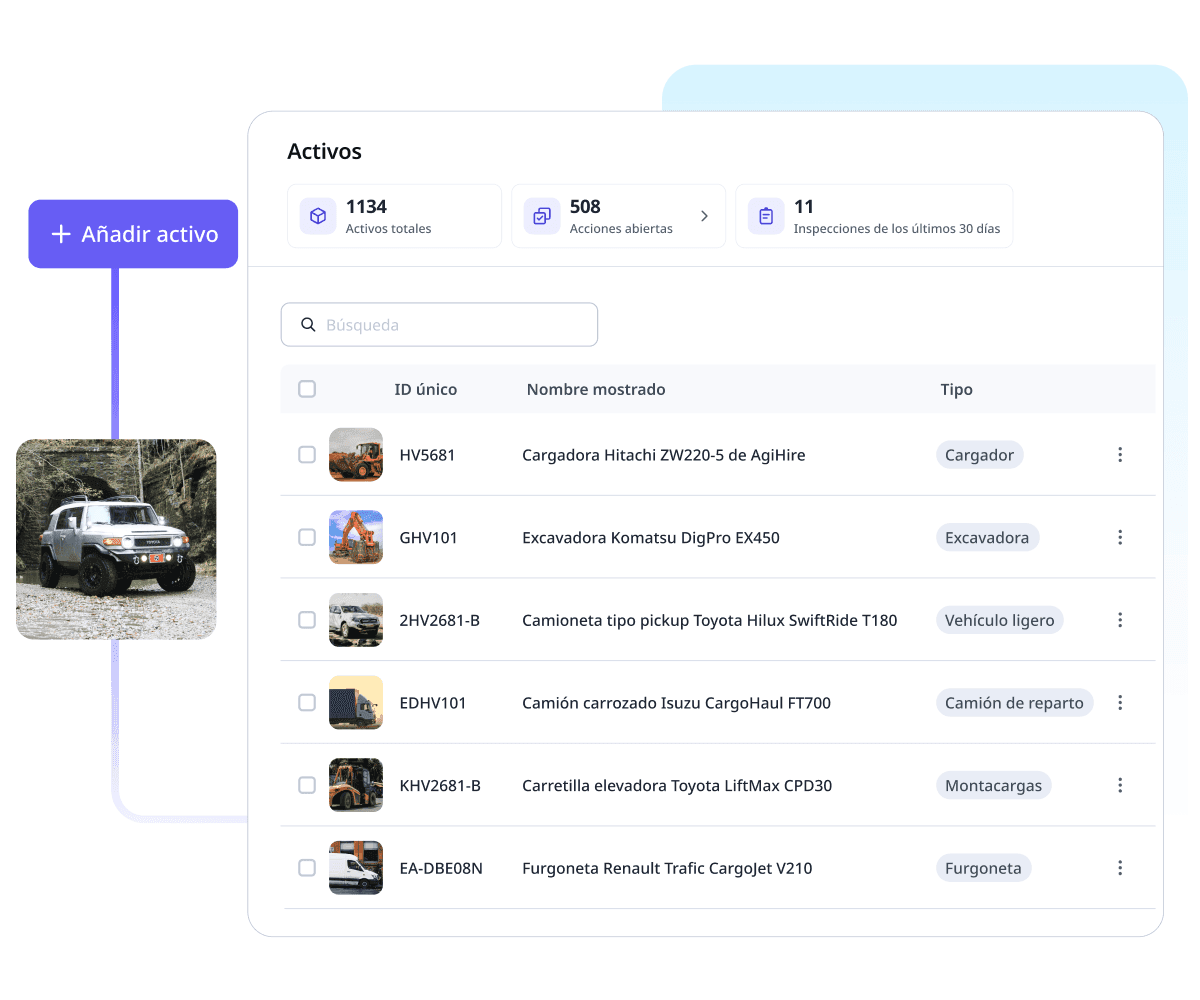Open options menu for Camión carrozado Isuzu row

click(1120, 703)
